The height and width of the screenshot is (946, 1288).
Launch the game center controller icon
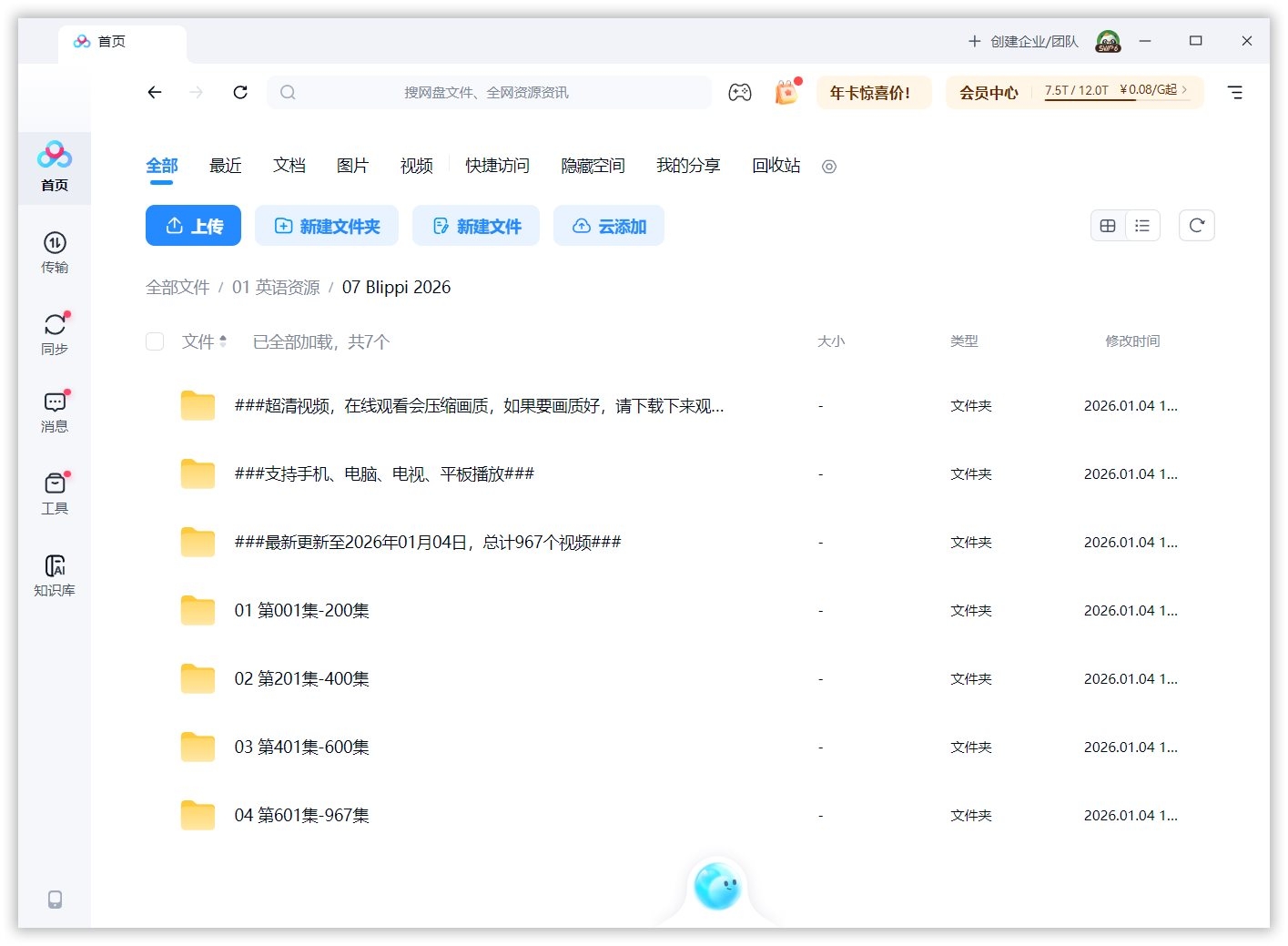[x=740, y=92]
